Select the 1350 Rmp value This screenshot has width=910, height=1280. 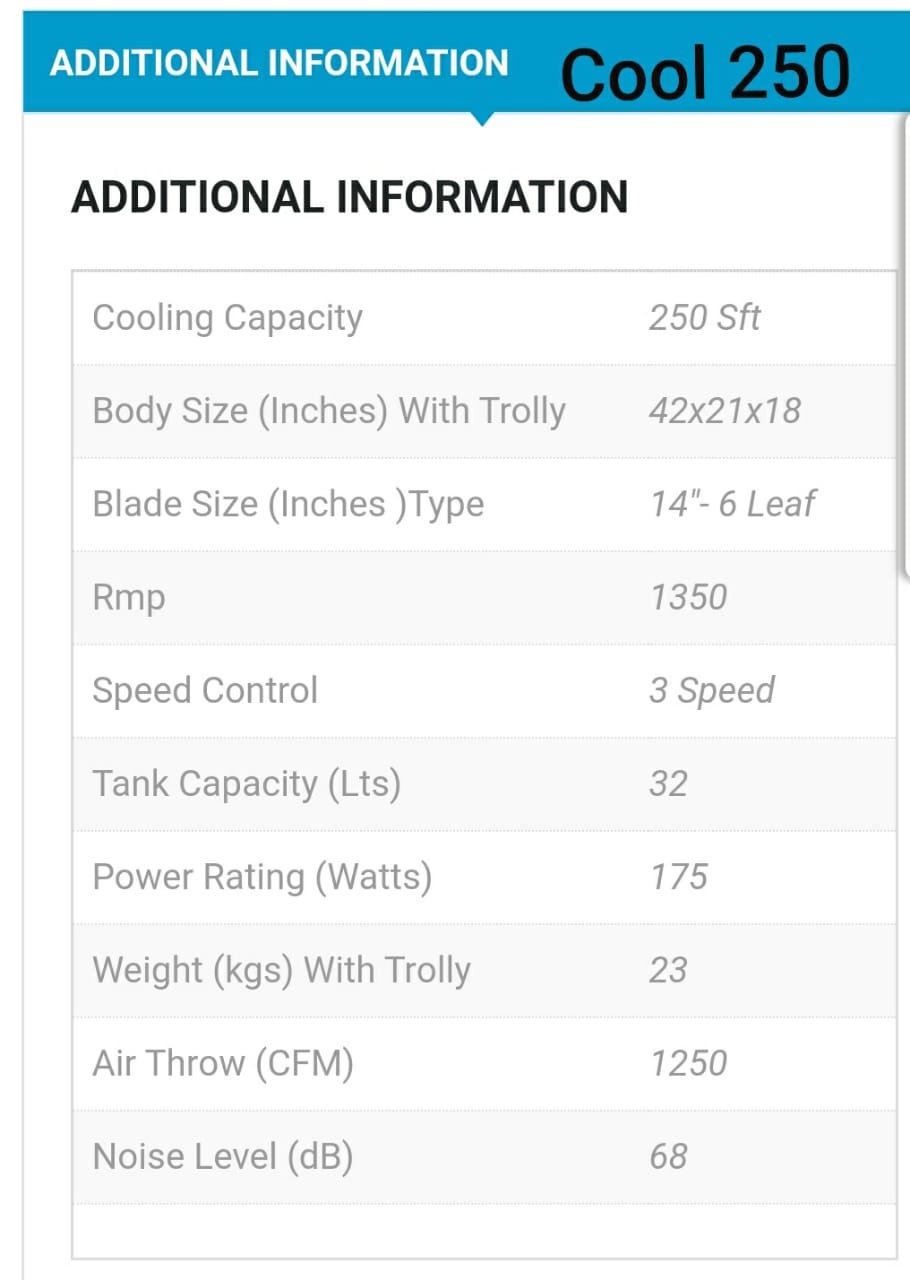[x=688, y=598]
